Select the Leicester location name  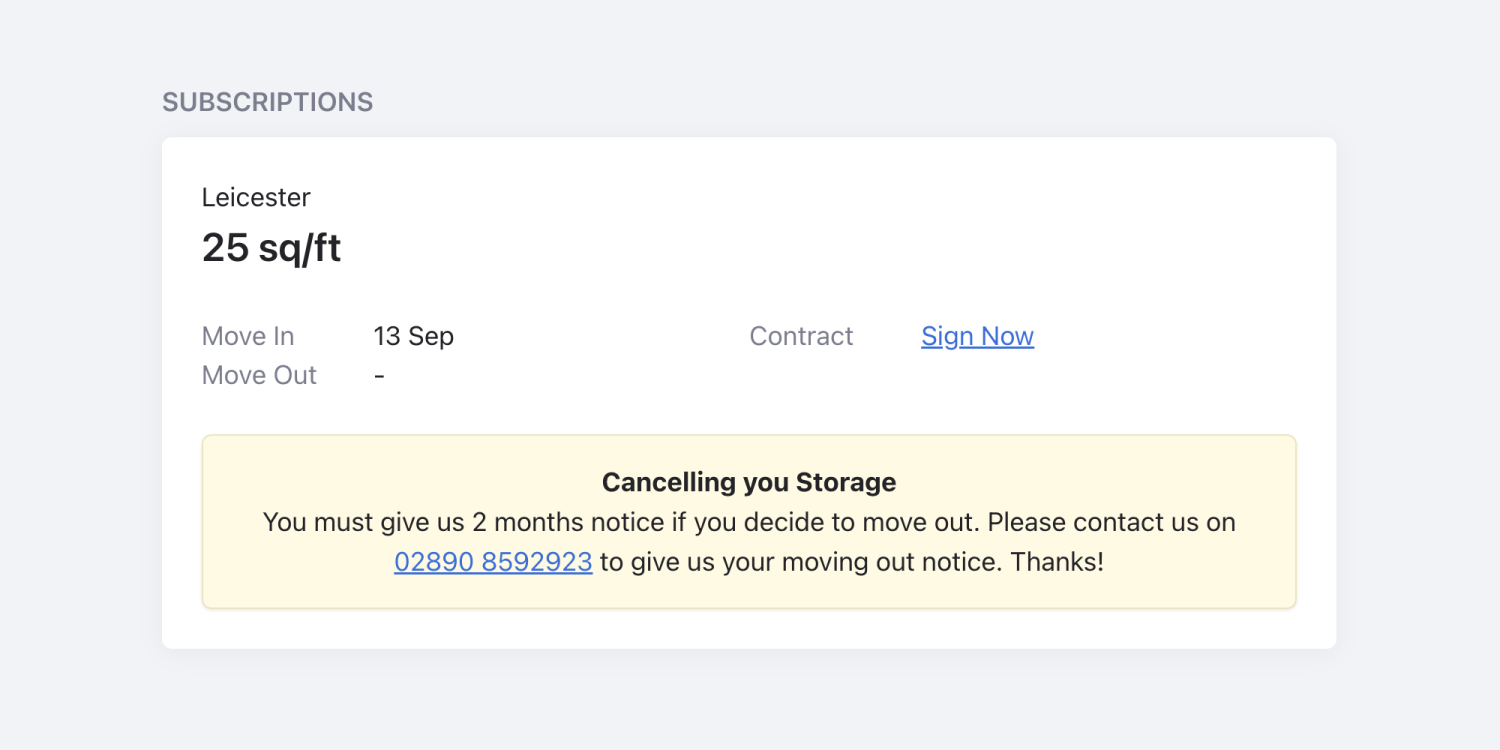(256, 197)
